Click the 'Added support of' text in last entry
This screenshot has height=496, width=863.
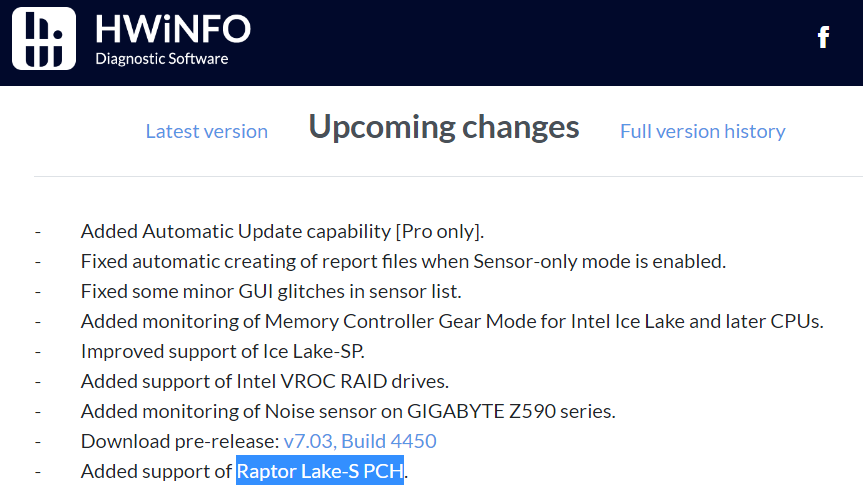click(156, 471)
